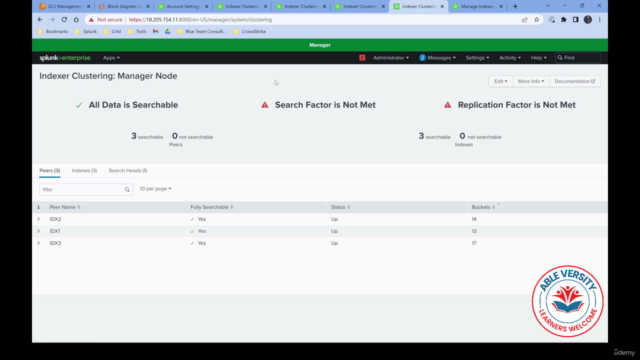This screenshot has height=360, width=640.
Task: Switch to the Search Heads (1) tab
Action: 128,171
